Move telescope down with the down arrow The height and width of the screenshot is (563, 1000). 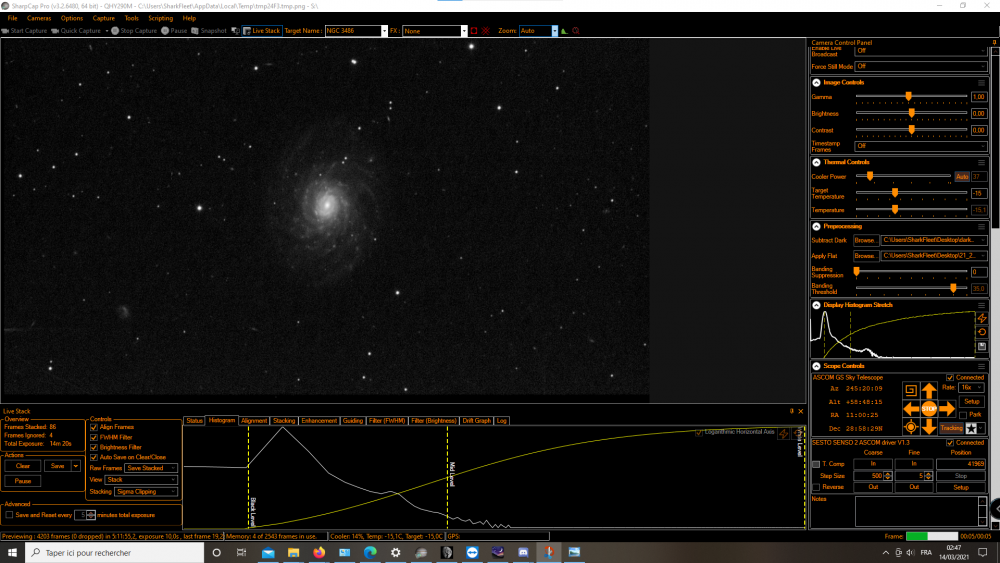(x=929, y=427)
